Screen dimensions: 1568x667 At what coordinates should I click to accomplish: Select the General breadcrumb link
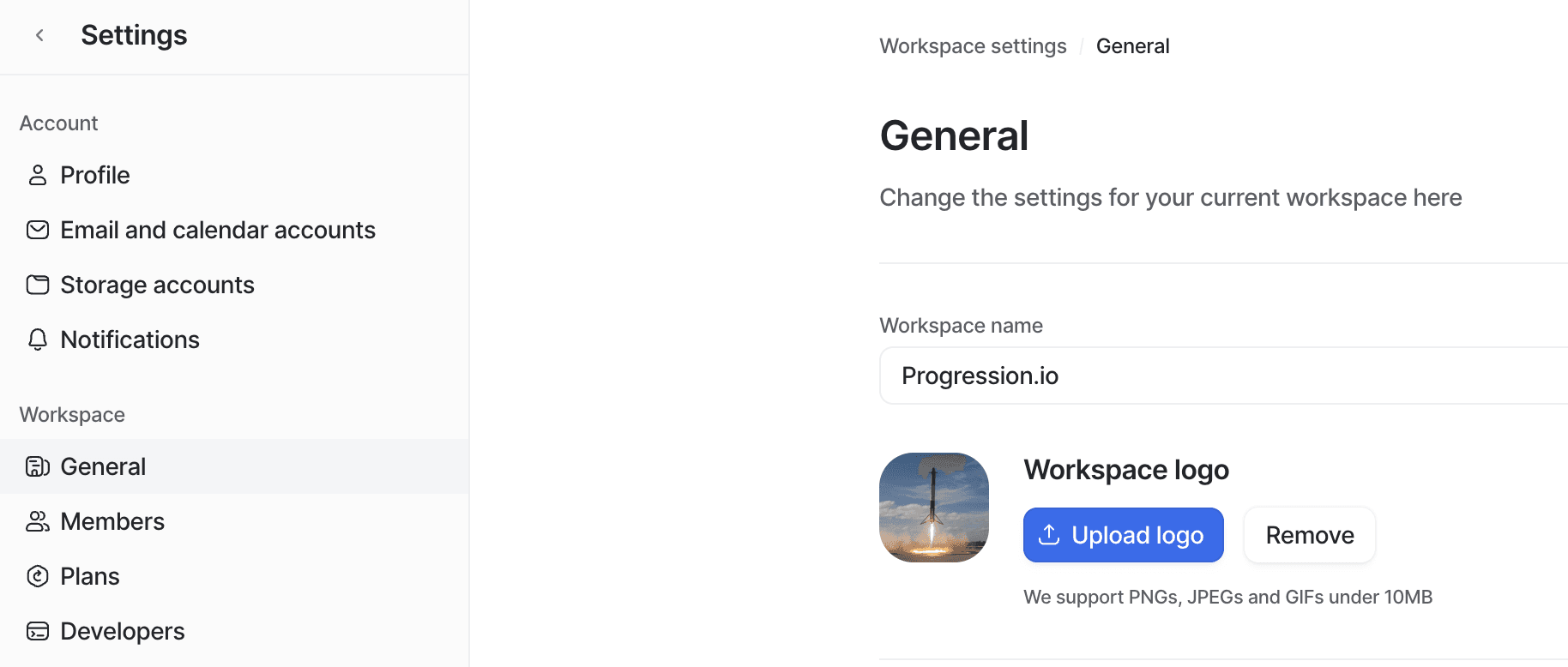coord(1132,45)
